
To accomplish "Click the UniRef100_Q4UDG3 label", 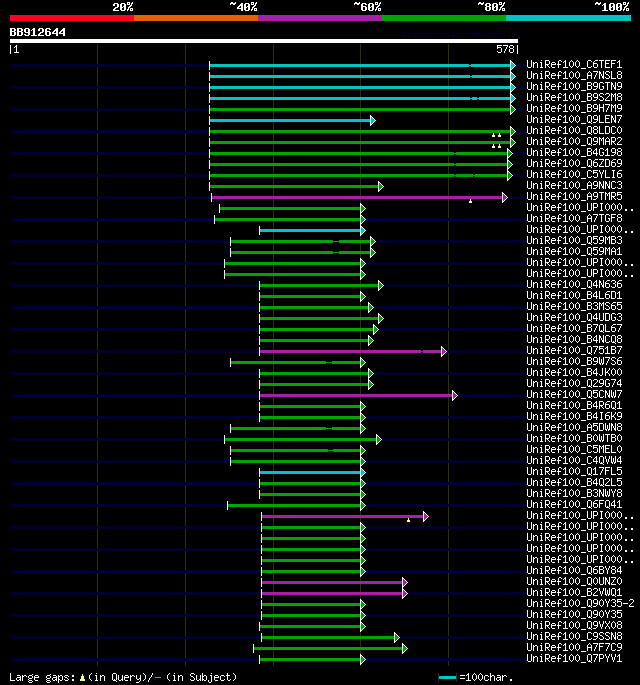I will tap(574, 318).
